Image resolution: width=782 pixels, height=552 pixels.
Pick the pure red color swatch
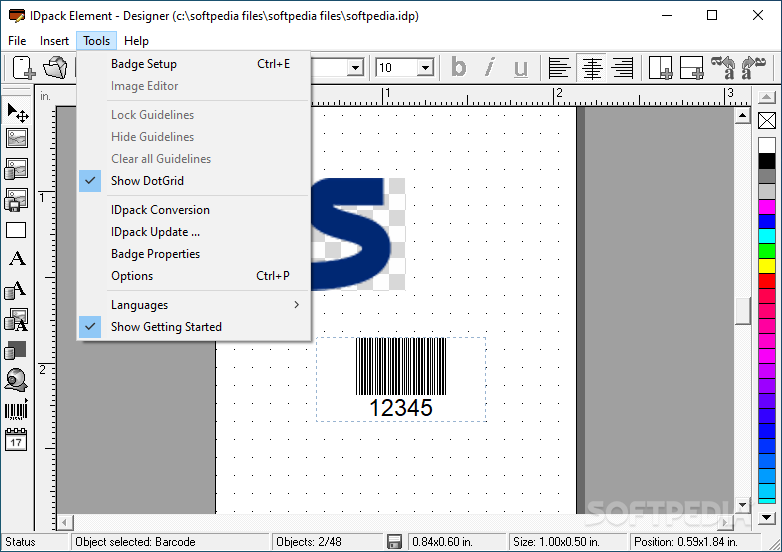[x=767, y=281]
